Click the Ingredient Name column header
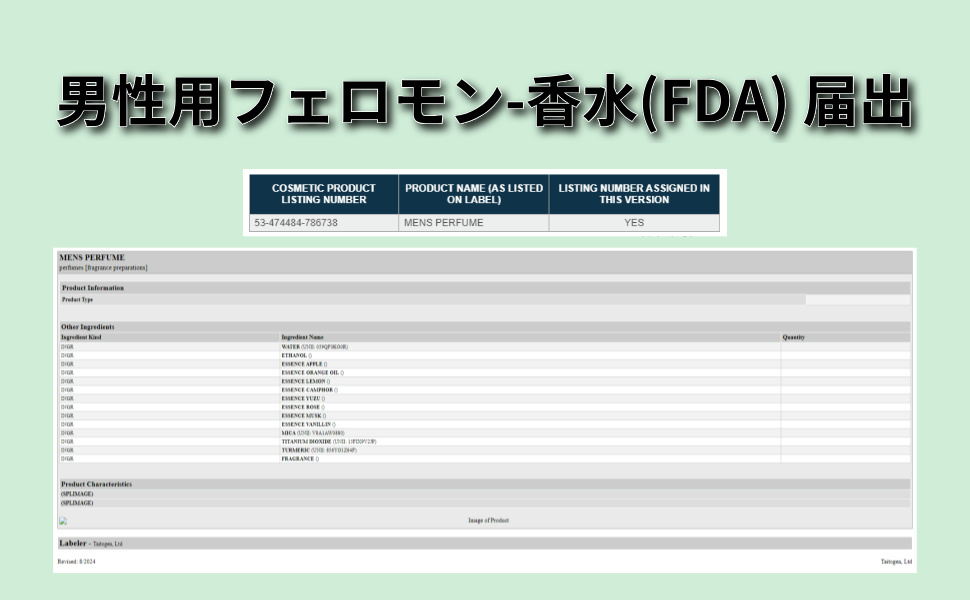 [303, 337]
